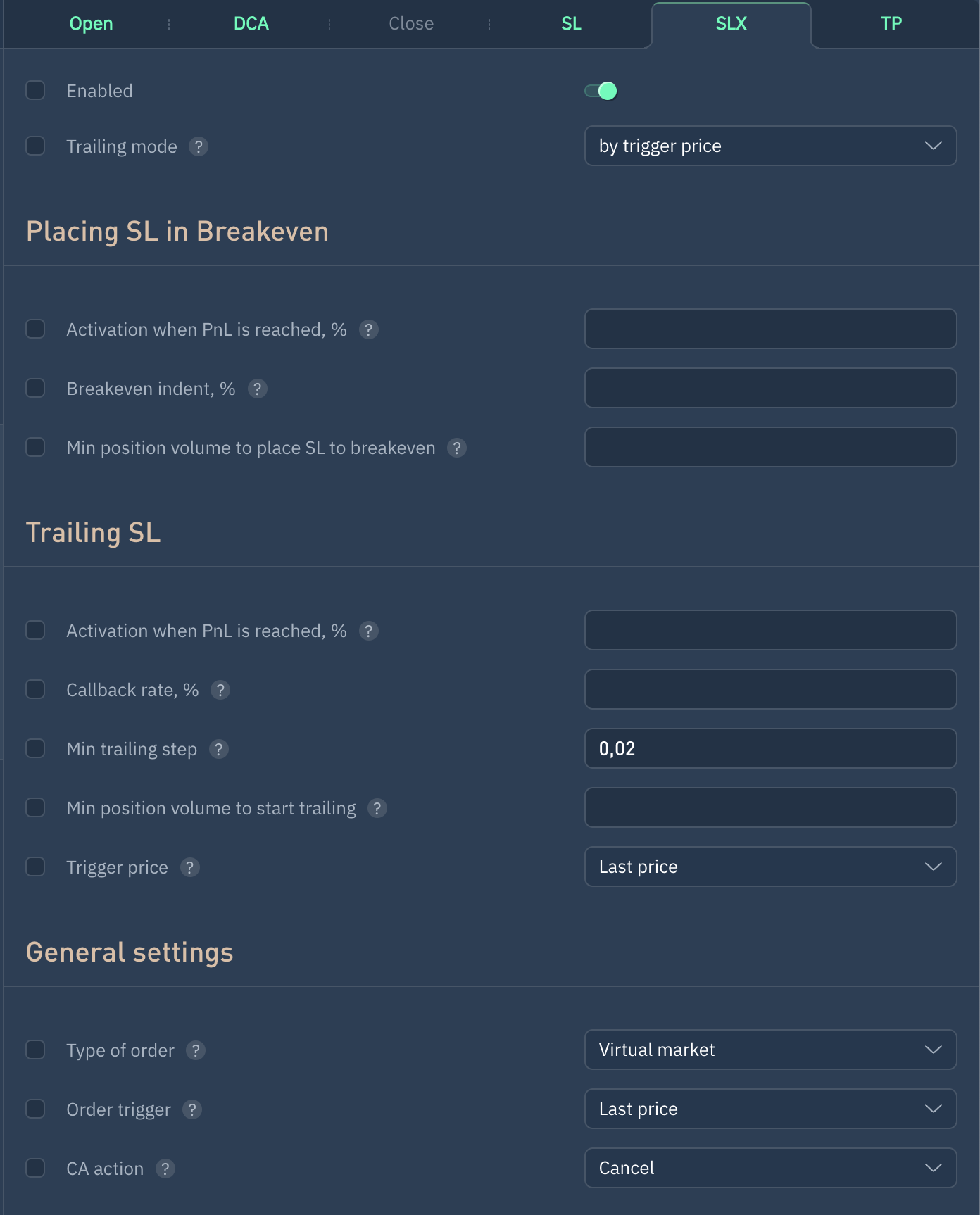Toggle the Enabled switch off
This screenshot has height=1215, width=980.
pos(601,91)
